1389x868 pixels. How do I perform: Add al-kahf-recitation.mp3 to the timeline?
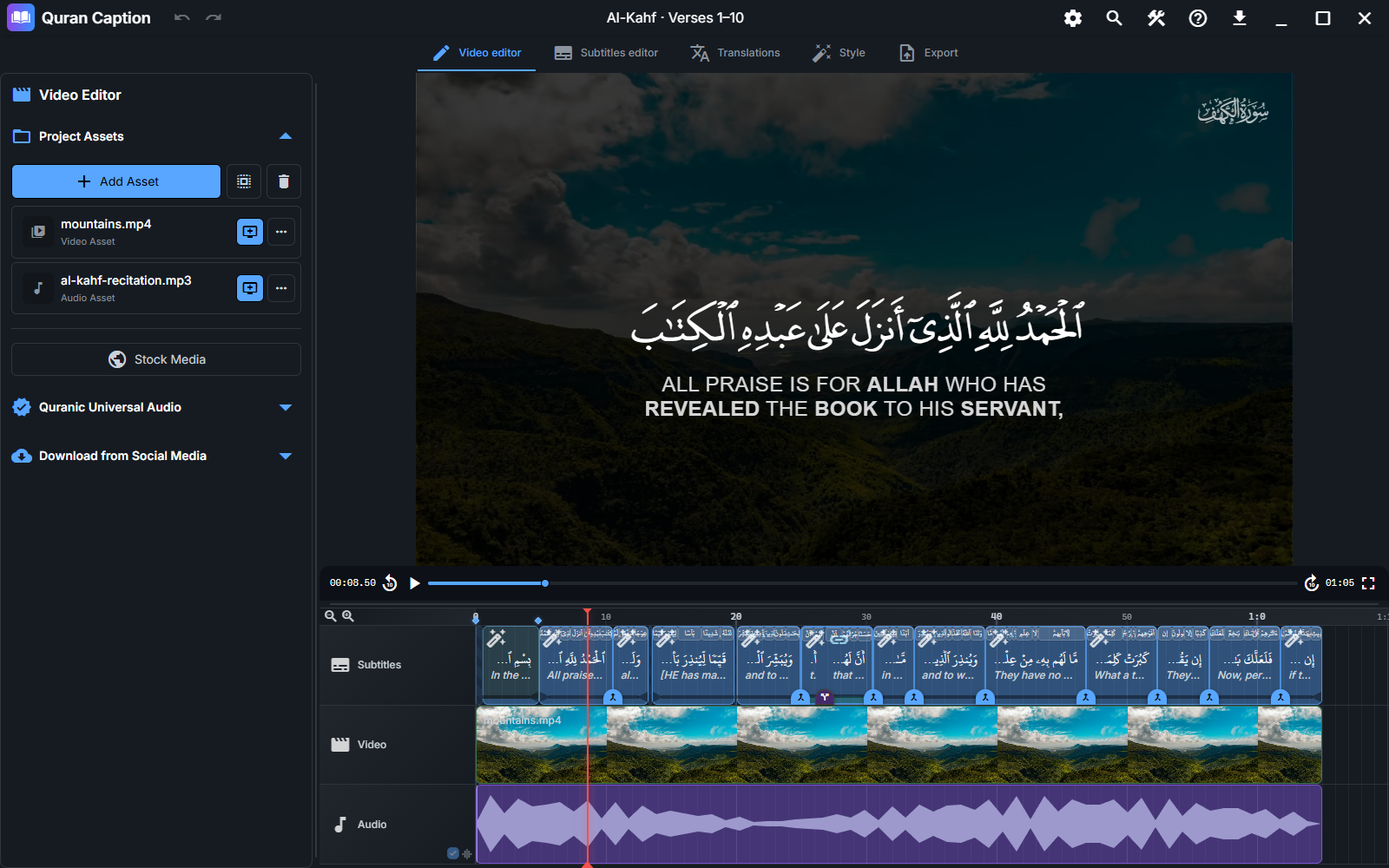click(x=250, y=288)
